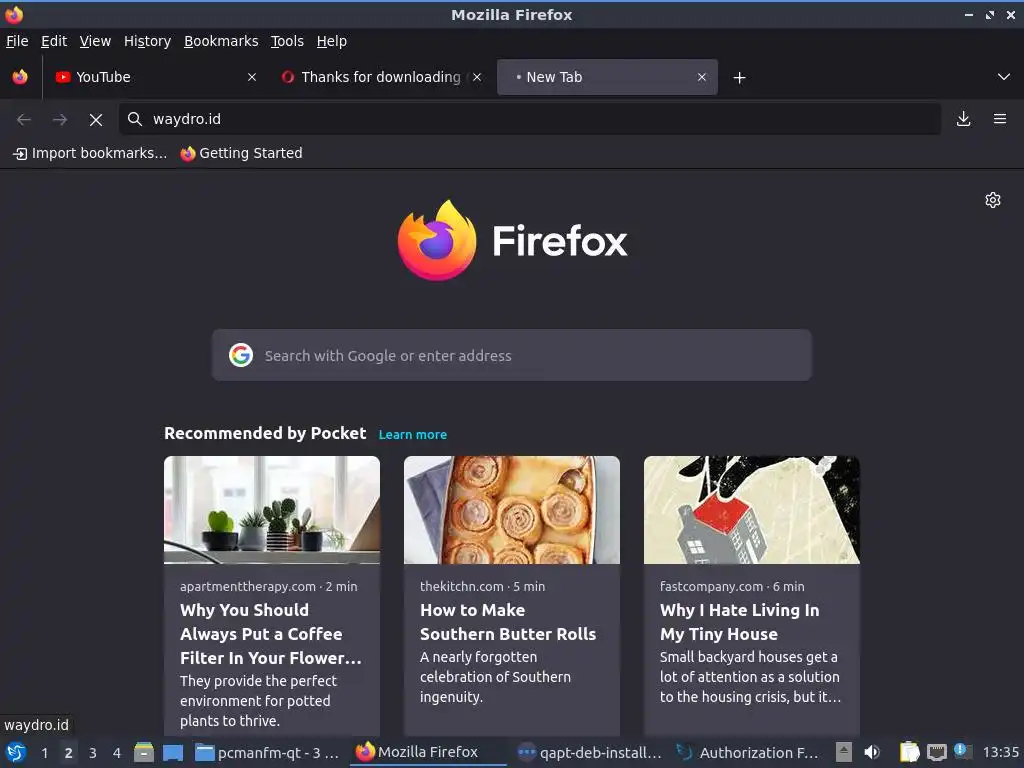Click Import bookmarks in the bookmarks toolbar
Screen dimensions: 1024x768
tap(90, 153)
